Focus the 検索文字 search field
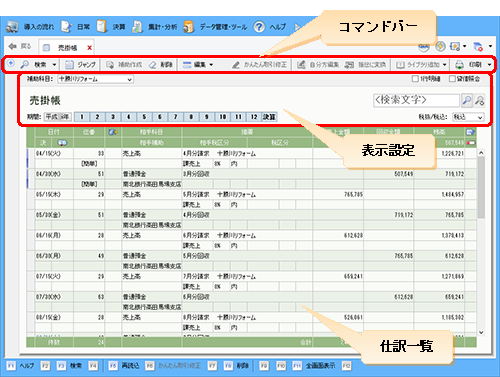500x377 pixels. coord(416,100)
